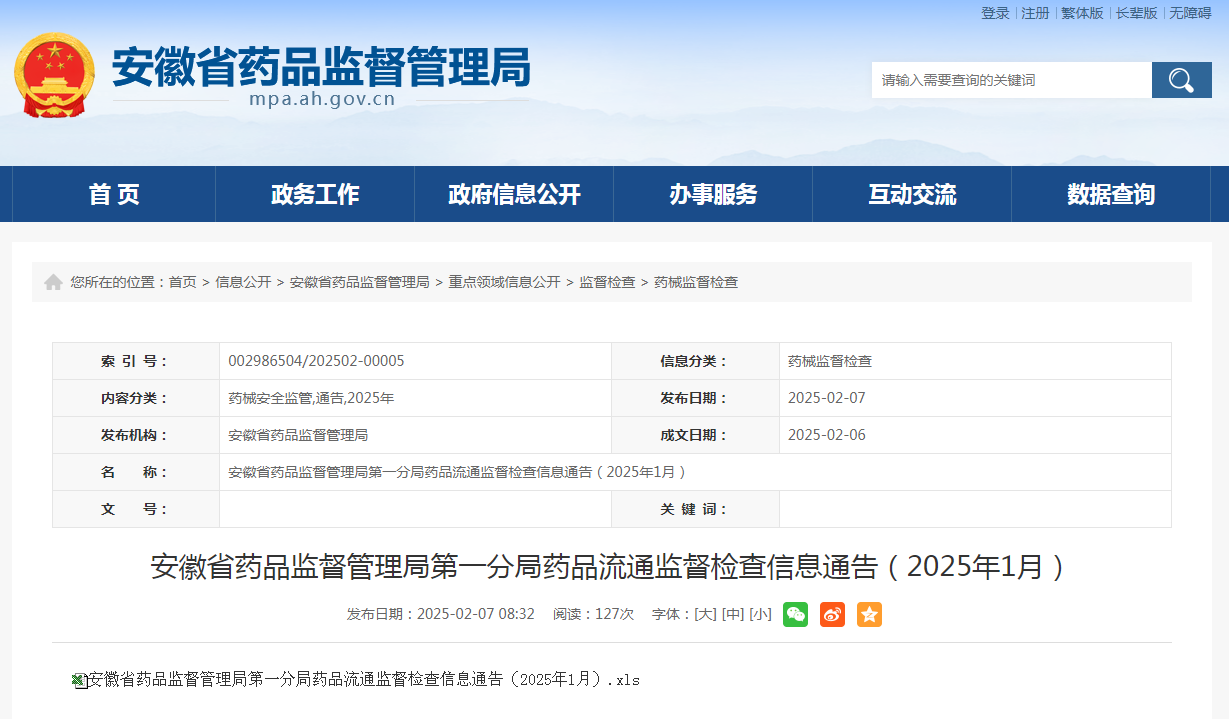Image resolution: width=1229 pixels, height=719 pixels.
Task: Share the notice via WeChat icon
Action: point(795,614)
